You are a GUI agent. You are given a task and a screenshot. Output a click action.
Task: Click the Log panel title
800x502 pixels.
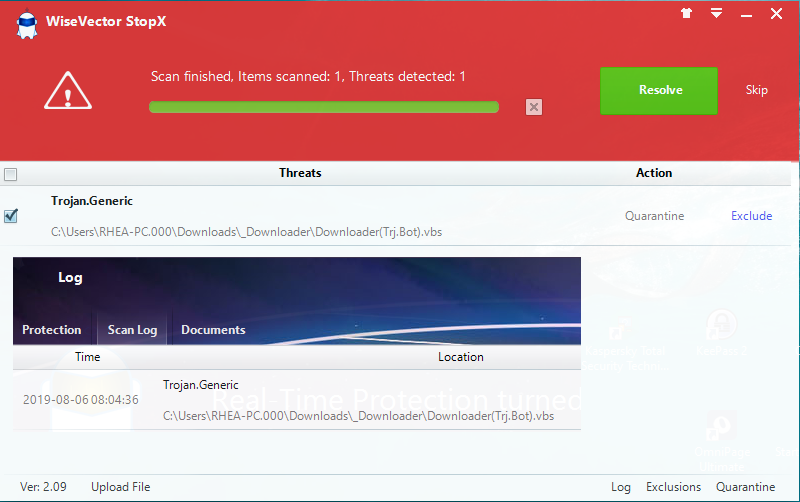70,278
